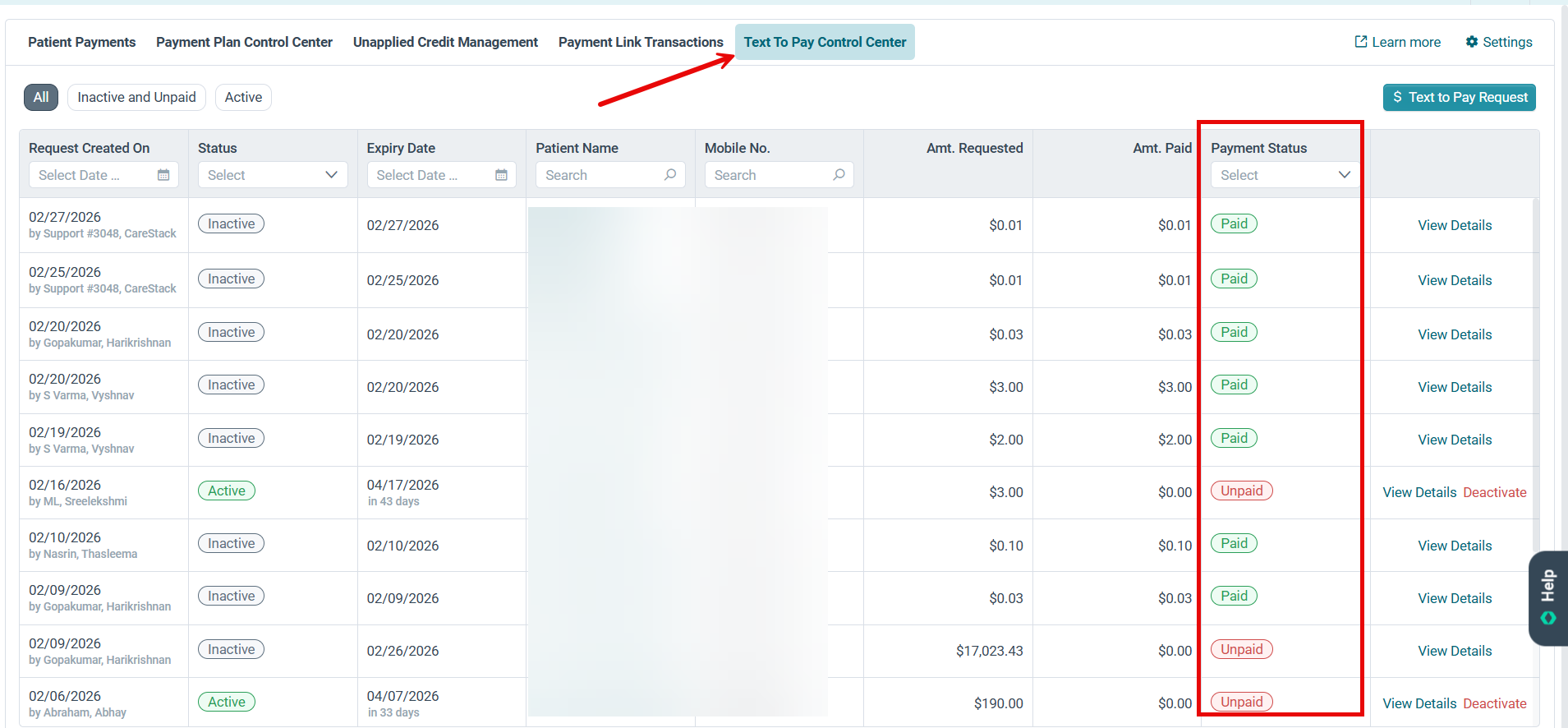Click the Amt. Requested column header

coord(974,148)
